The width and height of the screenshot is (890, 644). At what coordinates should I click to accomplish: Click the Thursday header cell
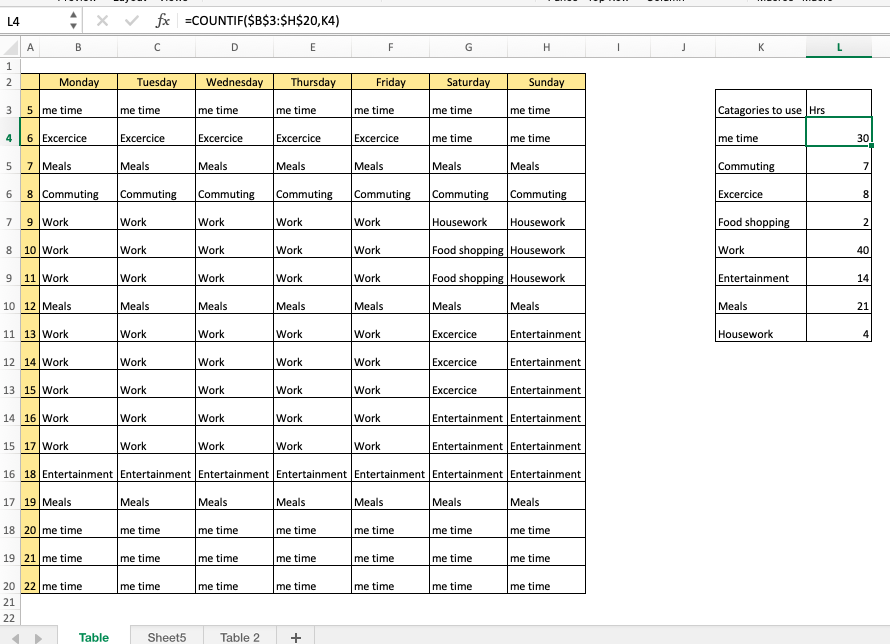coord(313,82)
